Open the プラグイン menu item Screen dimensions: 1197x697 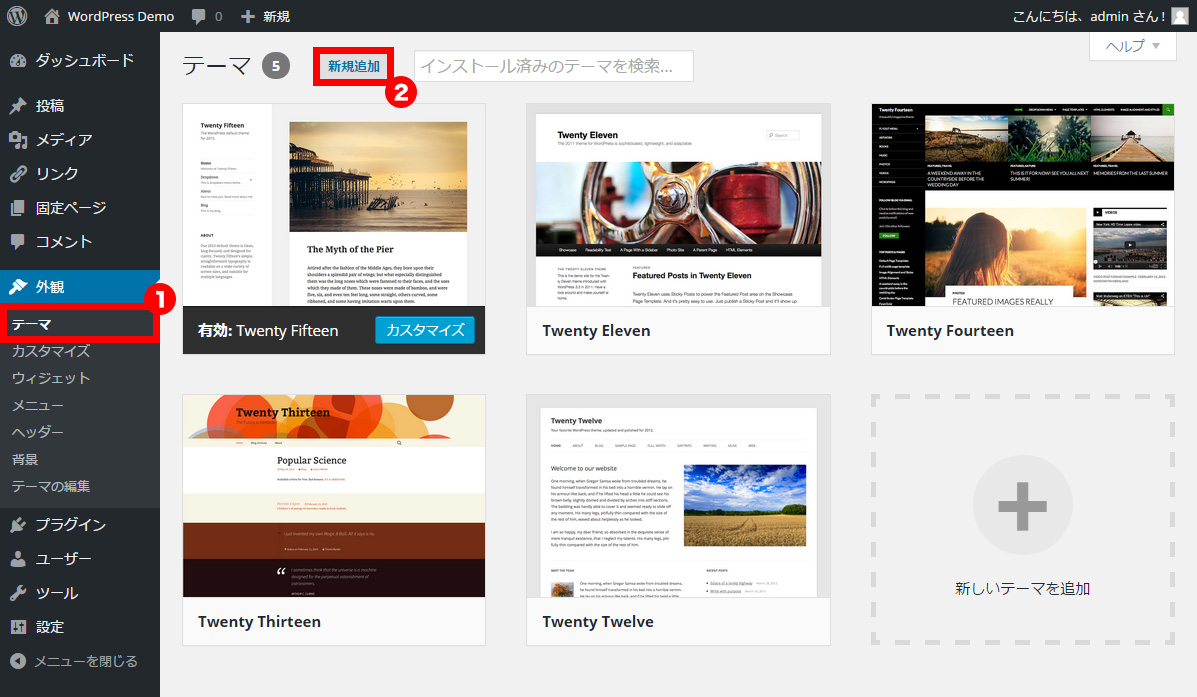tap(79, 525)
